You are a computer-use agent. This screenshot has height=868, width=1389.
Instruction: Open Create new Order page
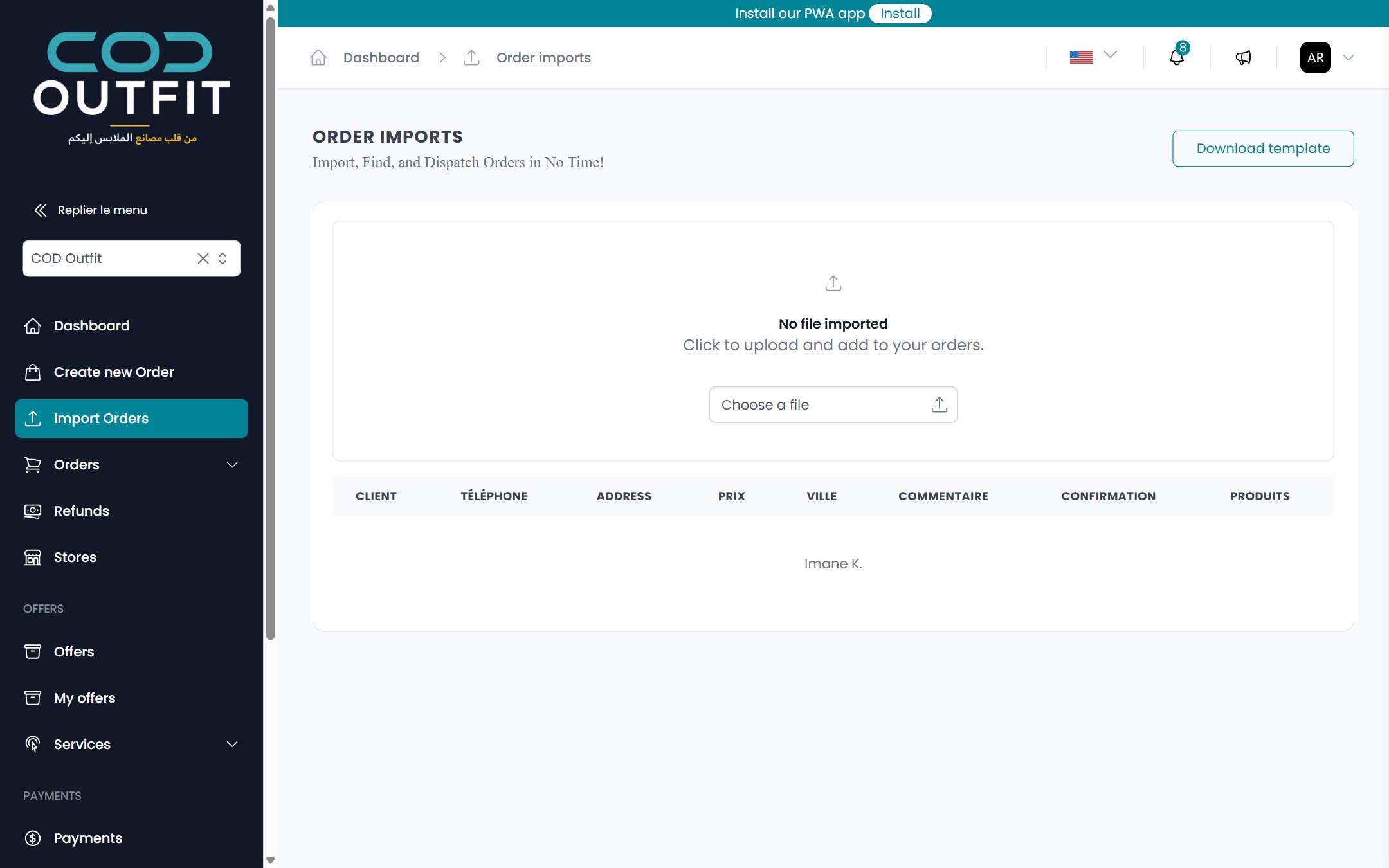tap(131, 372)
